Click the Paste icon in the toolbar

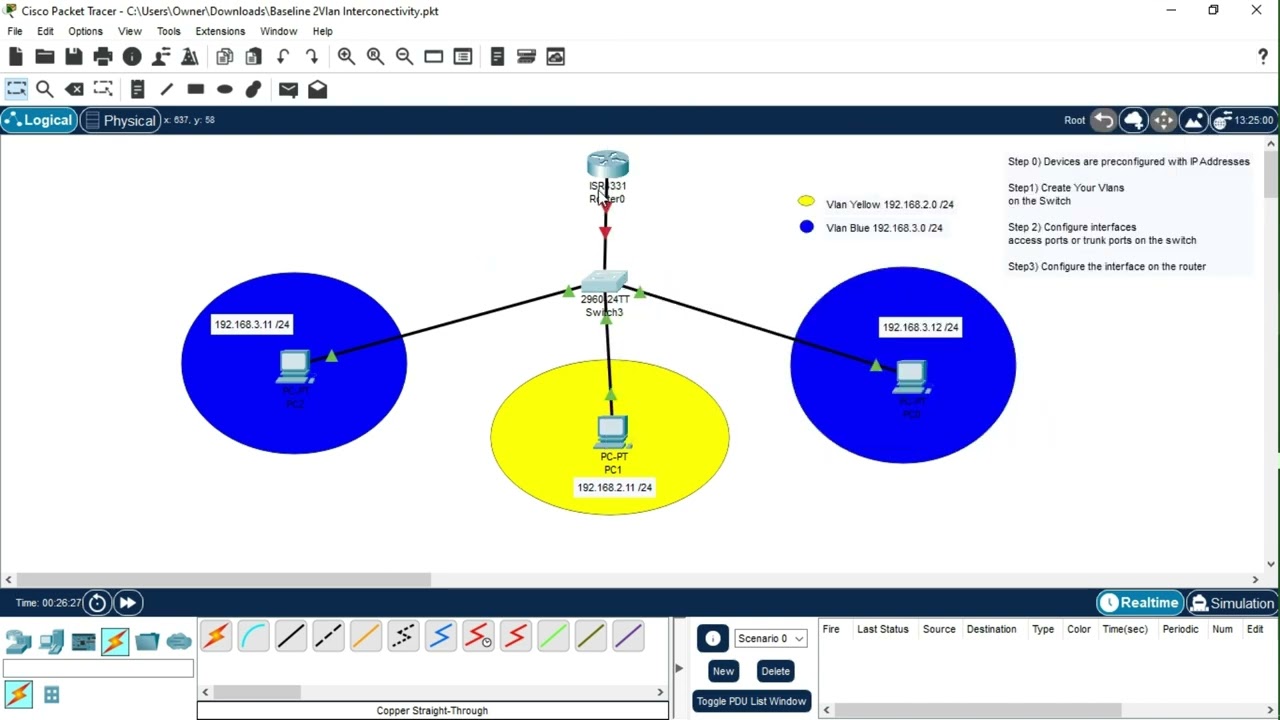coord(253,57)
